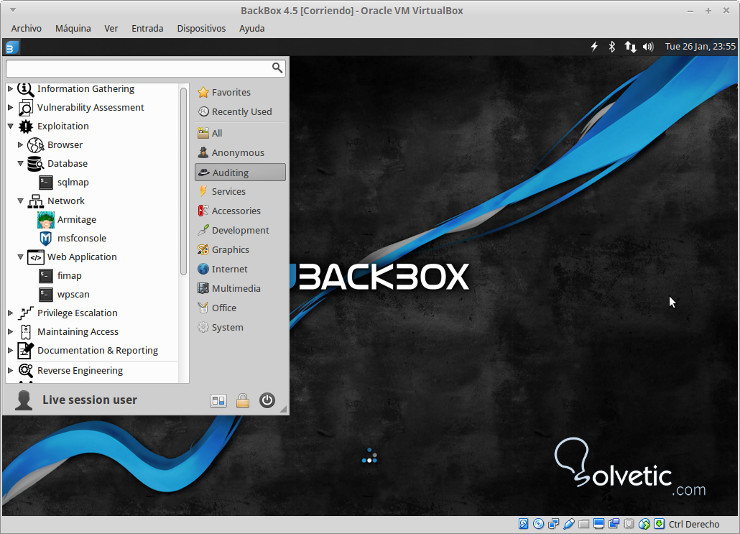The height and width of the screenshot is (534, 740).
Task: Click inside the menu search field
Action: pos(145,68)
